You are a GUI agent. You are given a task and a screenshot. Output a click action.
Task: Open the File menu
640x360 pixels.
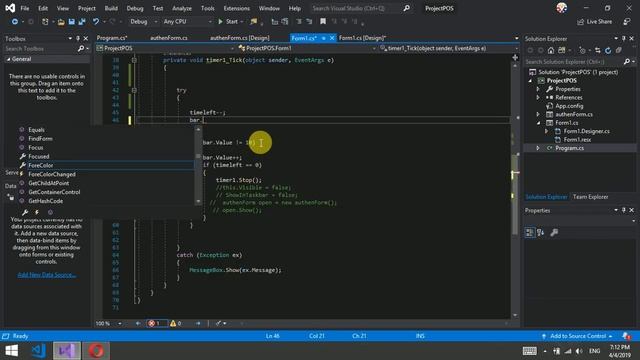click(x=25, y=8)
